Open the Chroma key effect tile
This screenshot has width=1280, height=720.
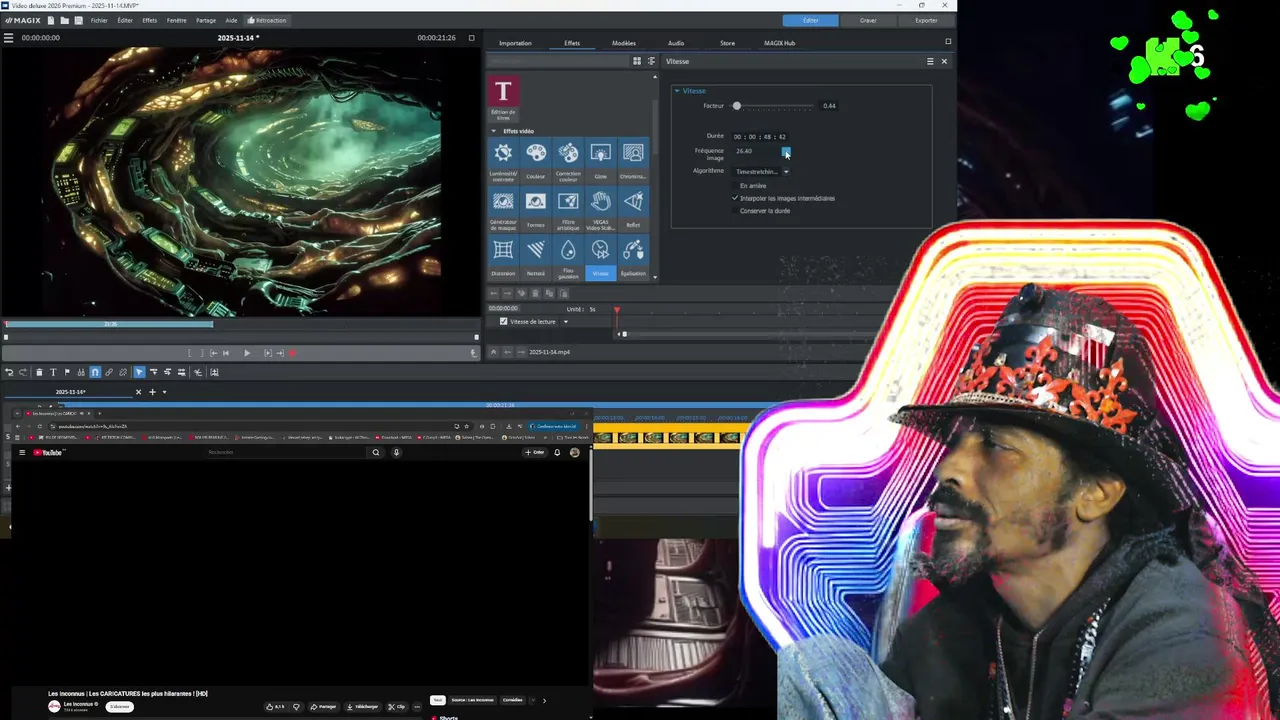pyautogui.click(x=633, y=160)
